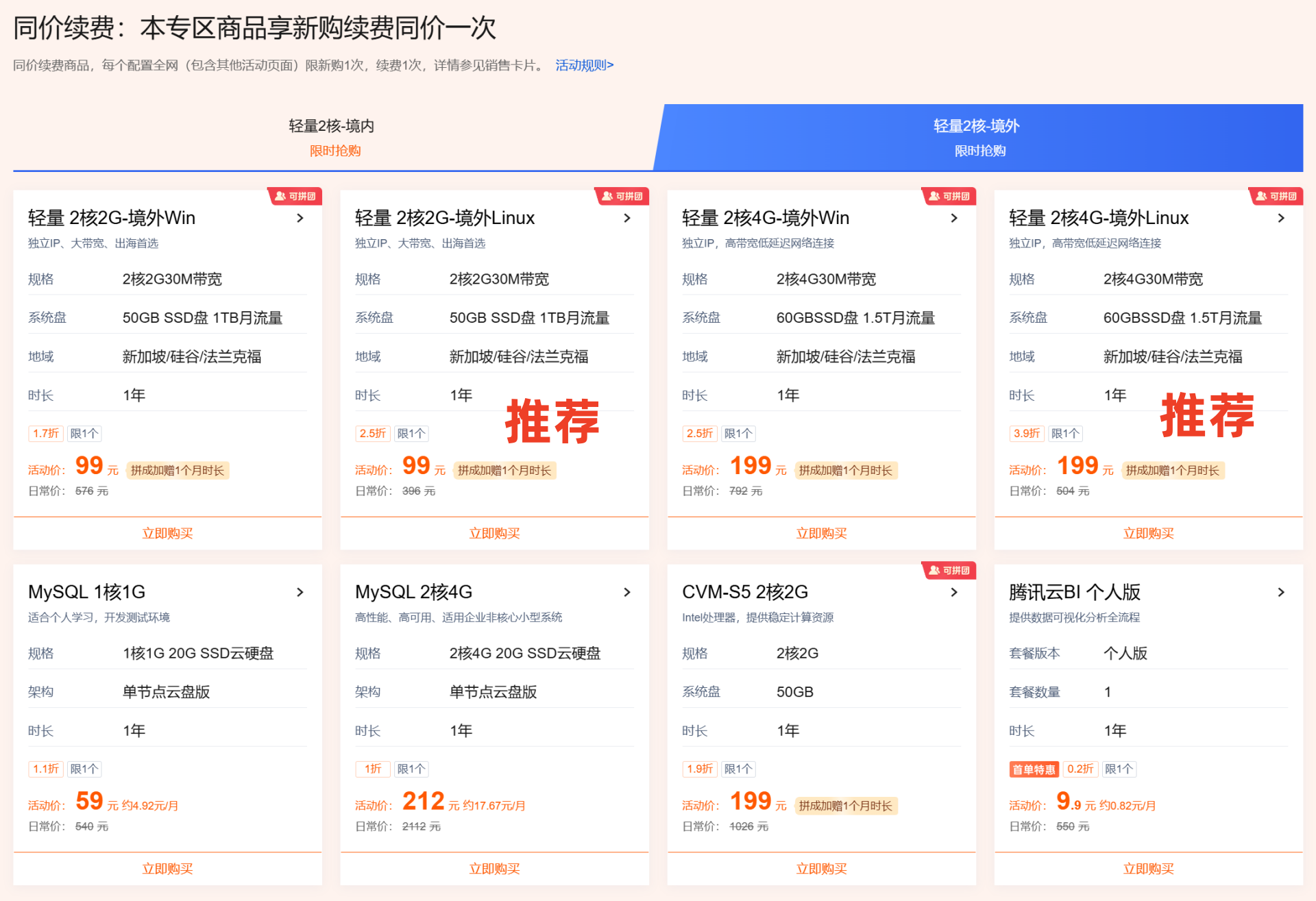
Task: Click the 首单特惠 badge
Action: tap(1034, 769)
